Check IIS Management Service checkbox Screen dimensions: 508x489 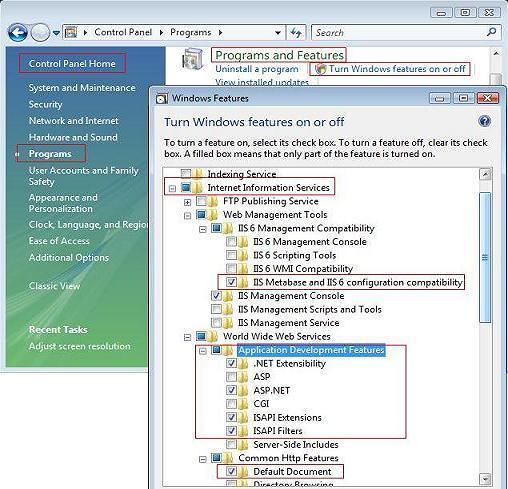pos(216,322)
